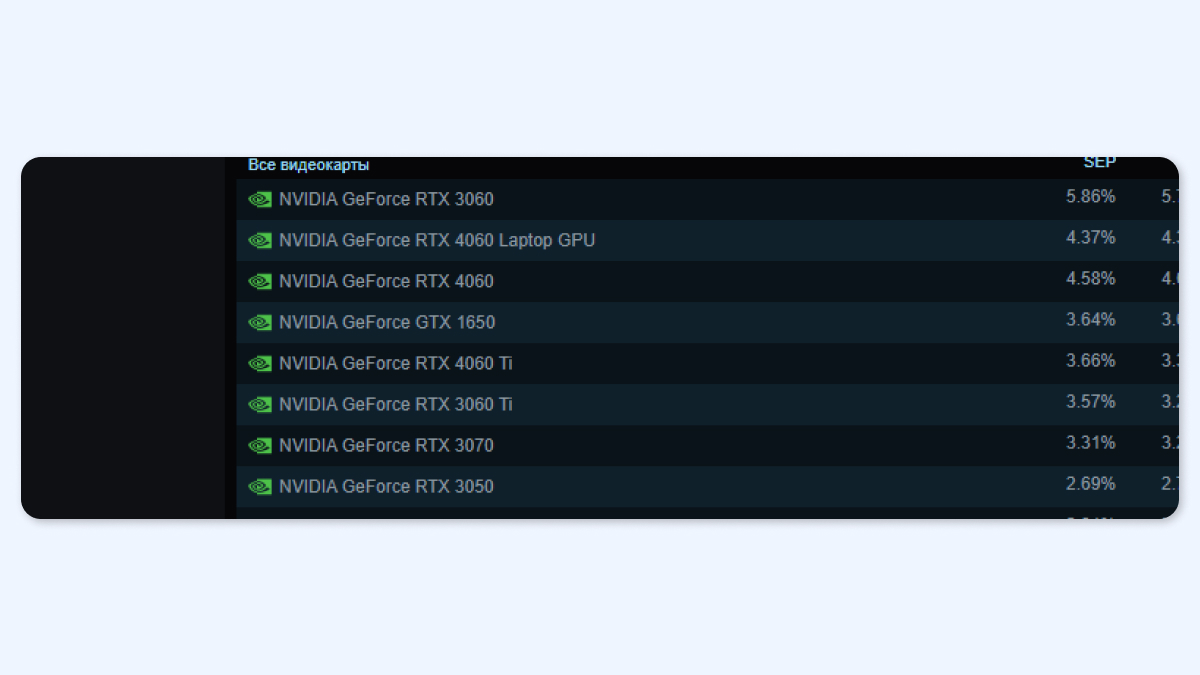The width and height of the screenshot is (1200, 675).
Task: Click NVIDIA logo beside RTX 4060 Laptop GPU
Action: click(x=260, y=240)
